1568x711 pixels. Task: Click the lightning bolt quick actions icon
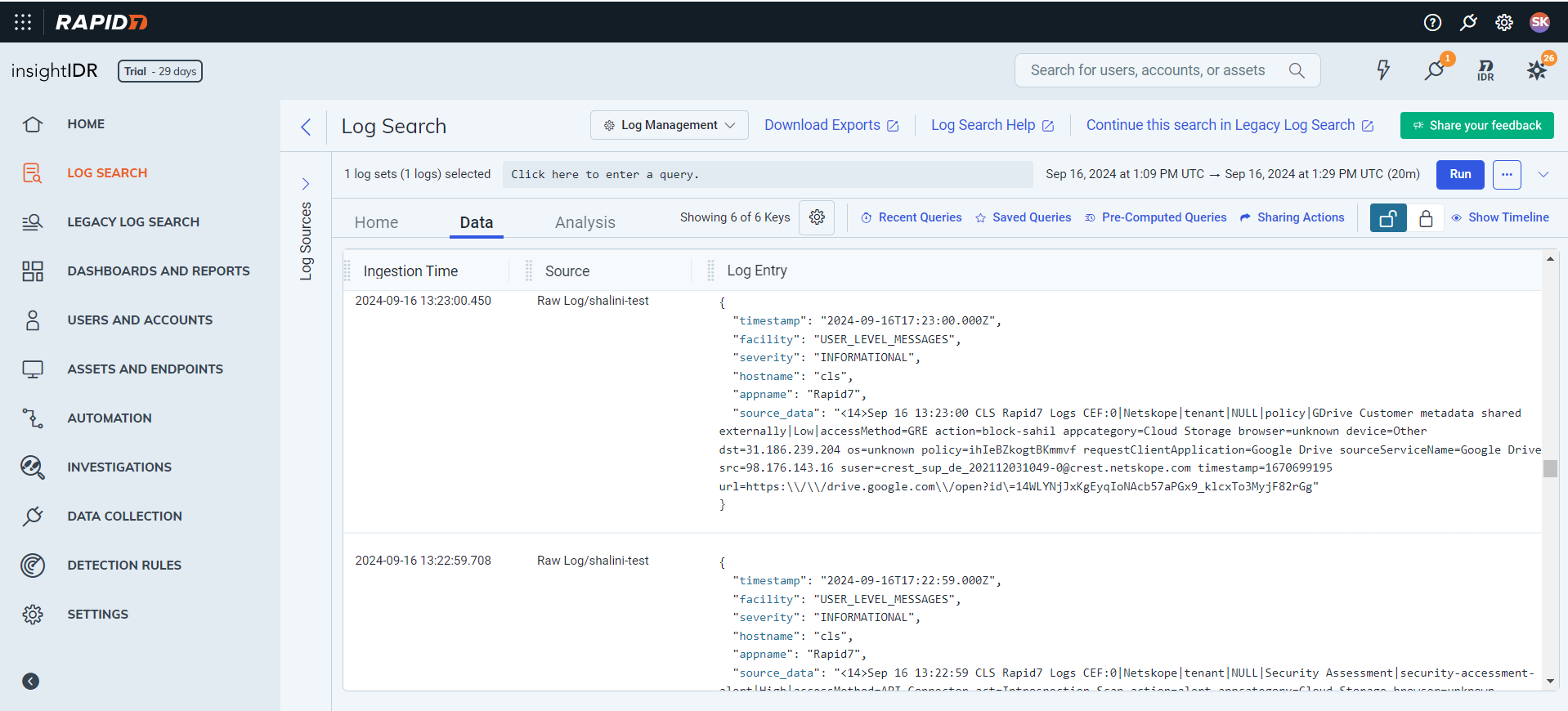pos(1383,70)
